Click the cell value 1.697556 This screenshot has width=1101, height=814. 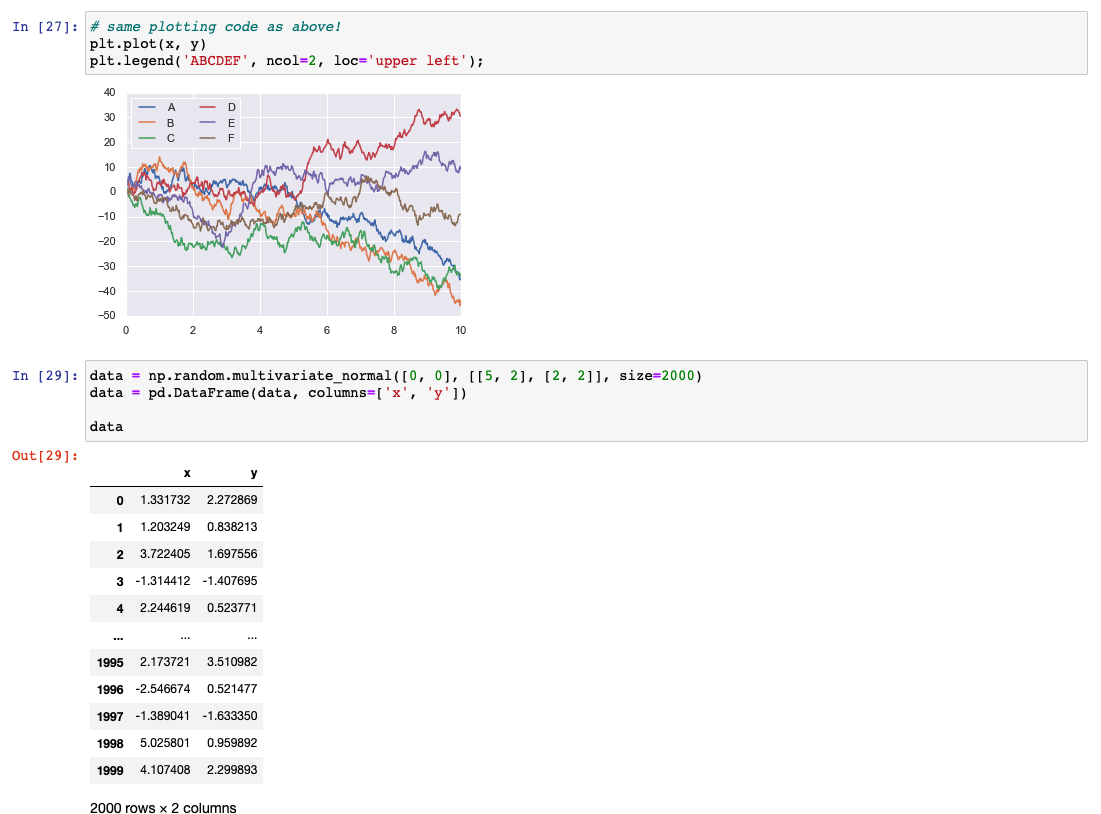pyautogui.click(x=232, y=554)
